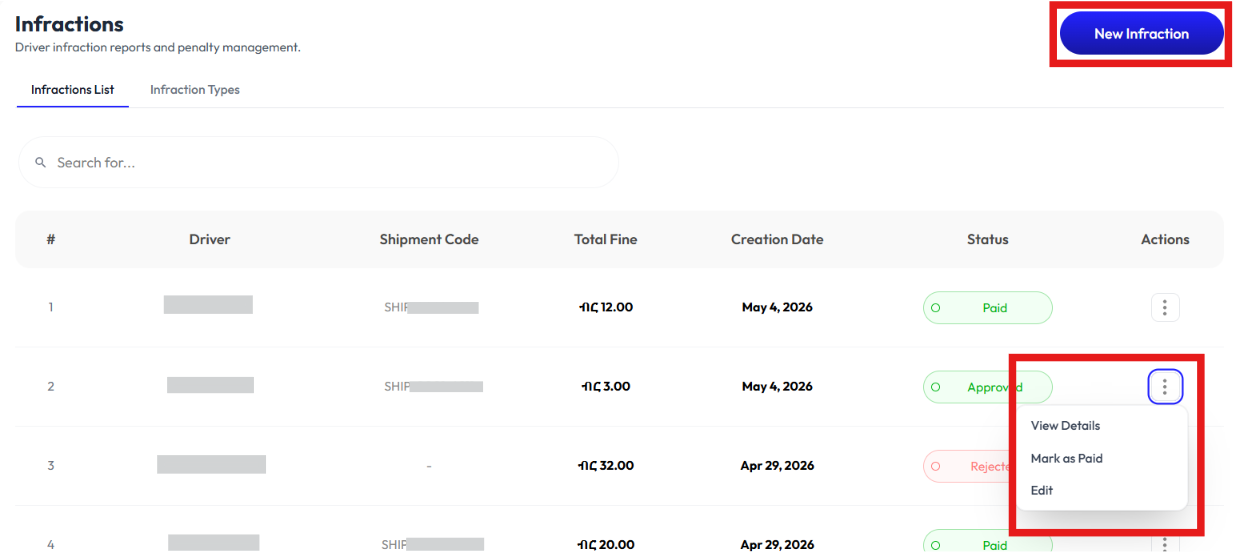
Task: Click the Paid status badge in row 1
Action: pyautogui.click(x=988, y=308)
